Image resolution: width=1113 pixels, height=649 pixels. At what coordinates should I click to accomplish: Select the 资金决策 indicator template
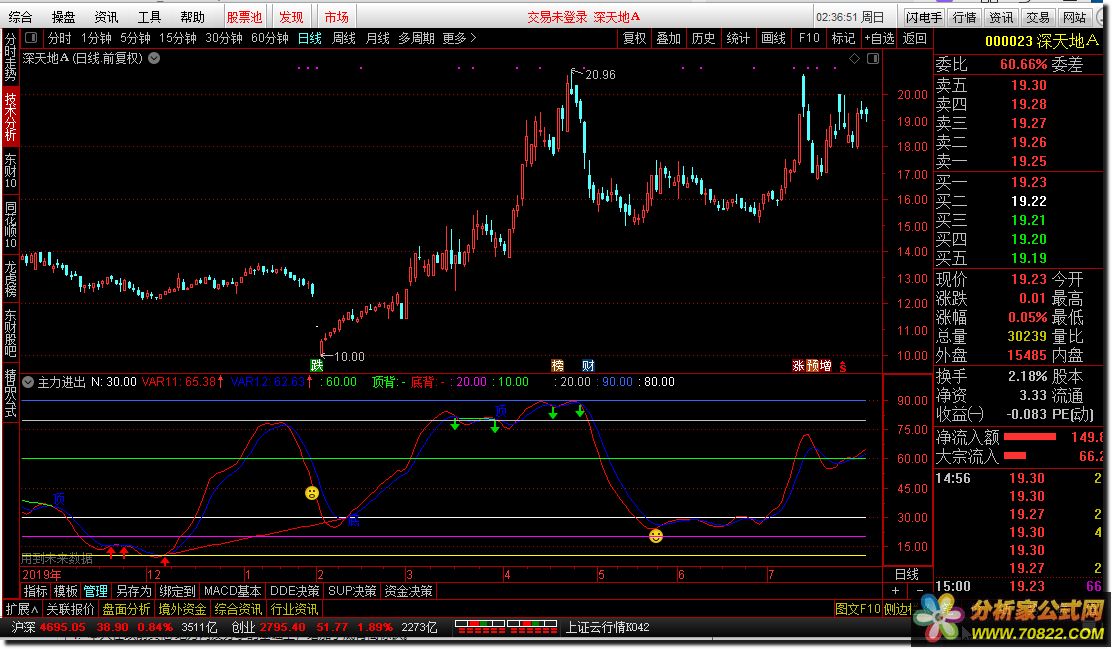[408, 591]
